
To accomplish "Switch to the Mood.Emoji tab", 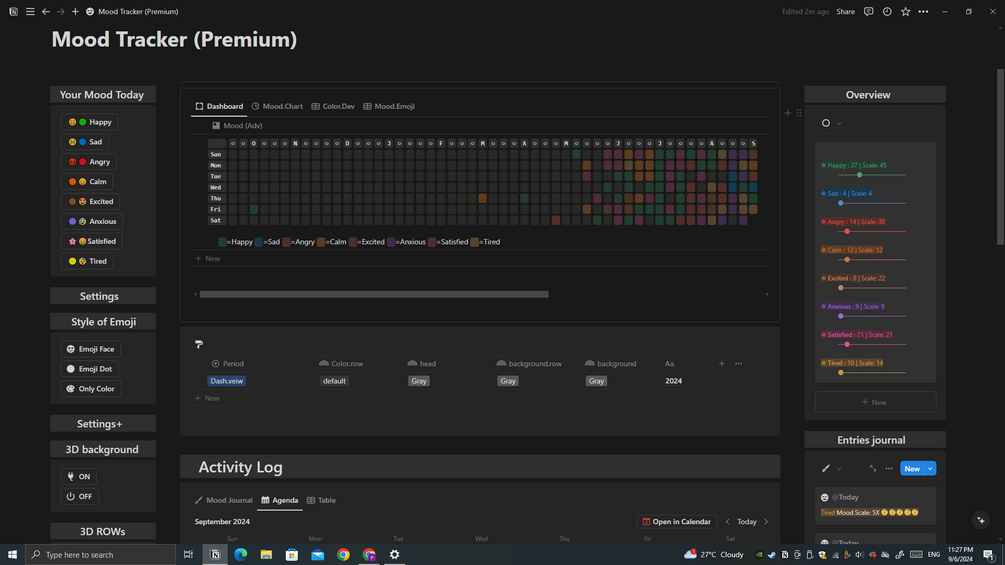I will tap(389, 106).
